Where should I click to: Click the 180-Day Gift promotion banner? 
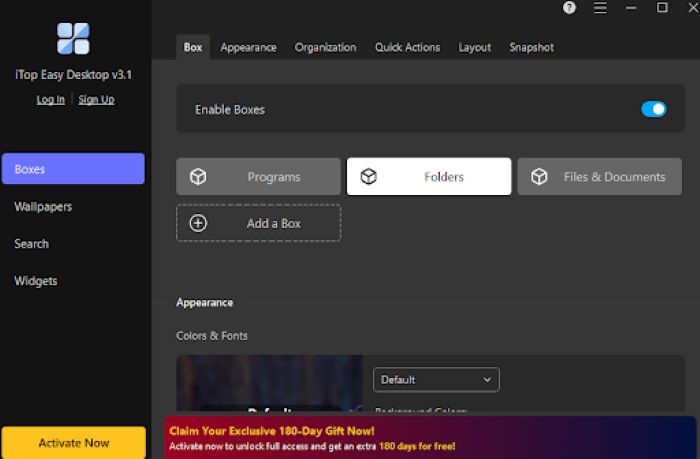click(430, 438)
